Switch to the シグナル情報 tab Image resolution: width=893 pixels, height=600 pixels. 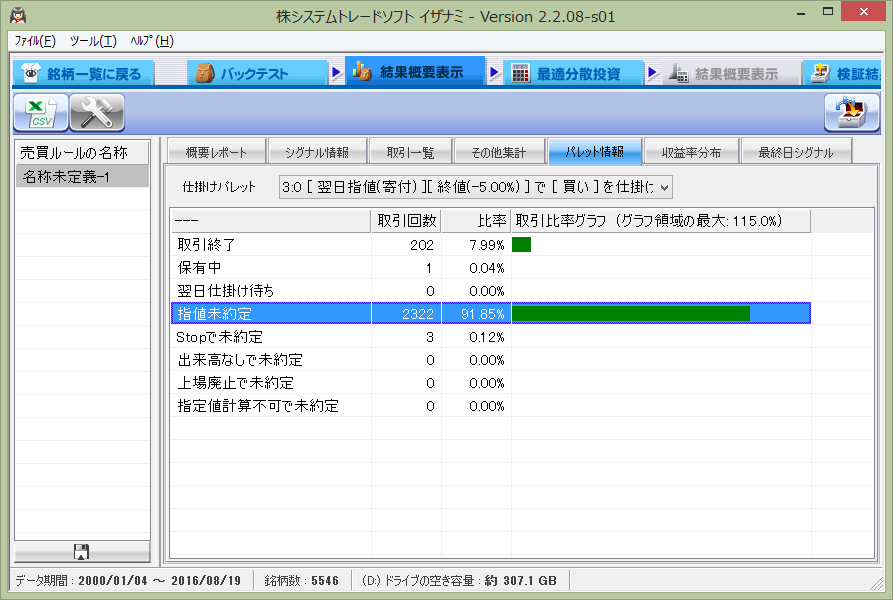[x=317, y=152]
